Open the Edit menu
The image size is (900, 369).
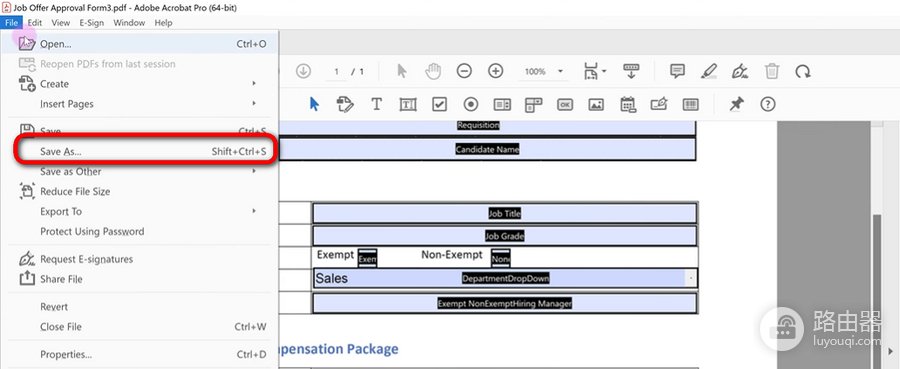tap(35, 23)
